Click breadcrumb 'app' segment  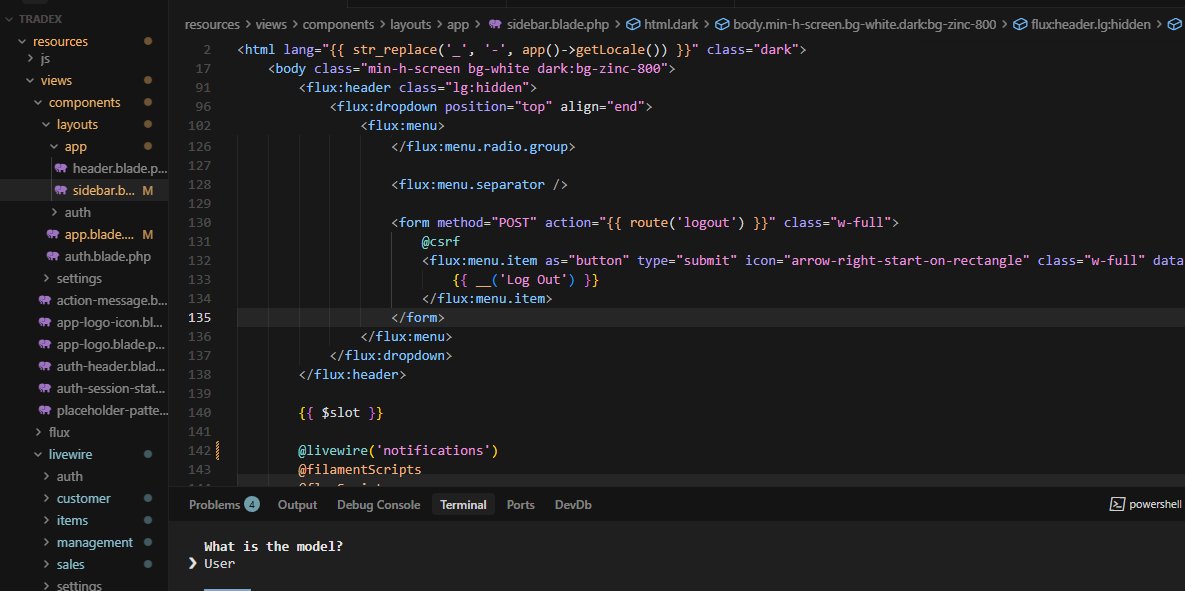click(458, 24)
